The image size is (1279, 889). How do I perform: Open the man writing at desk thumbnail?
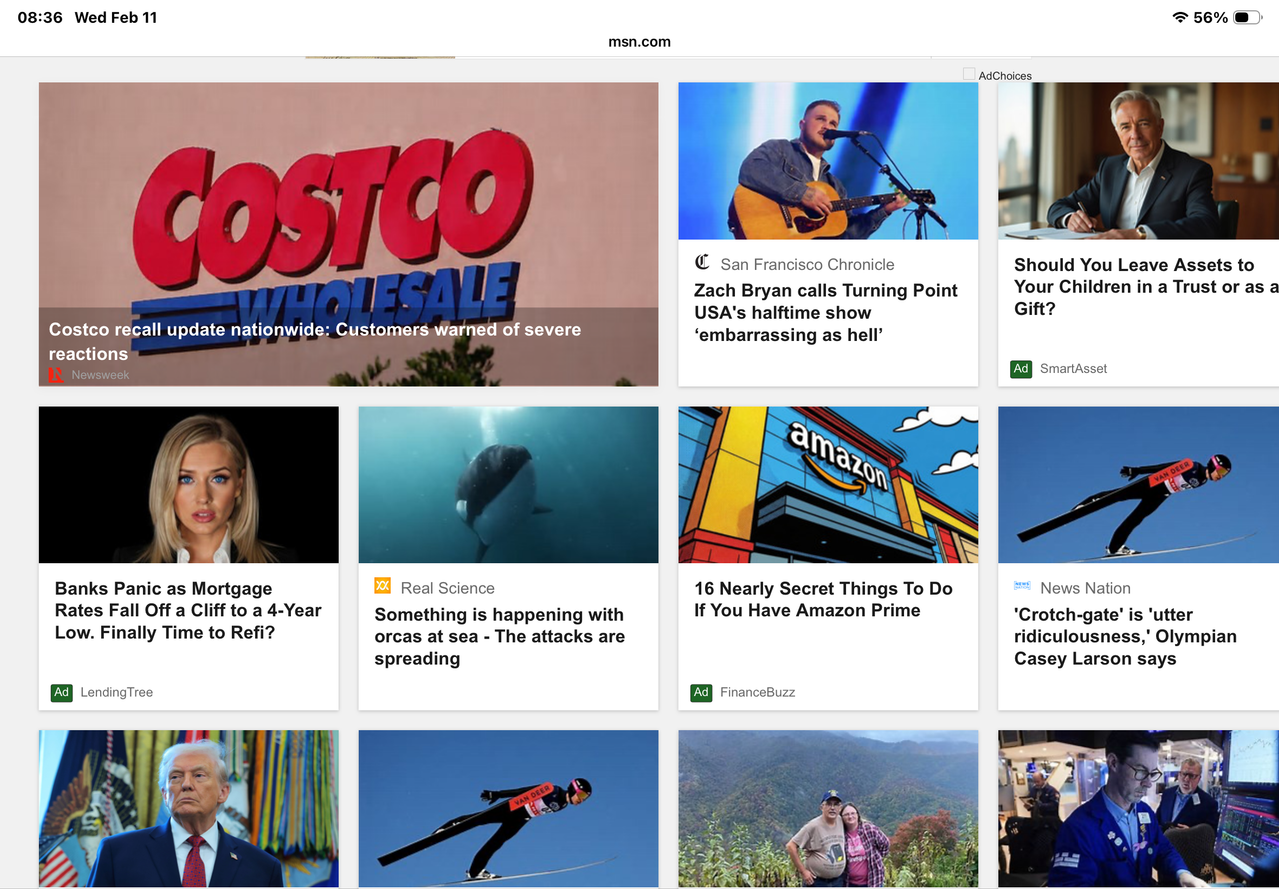click(x=1138, y=161)
